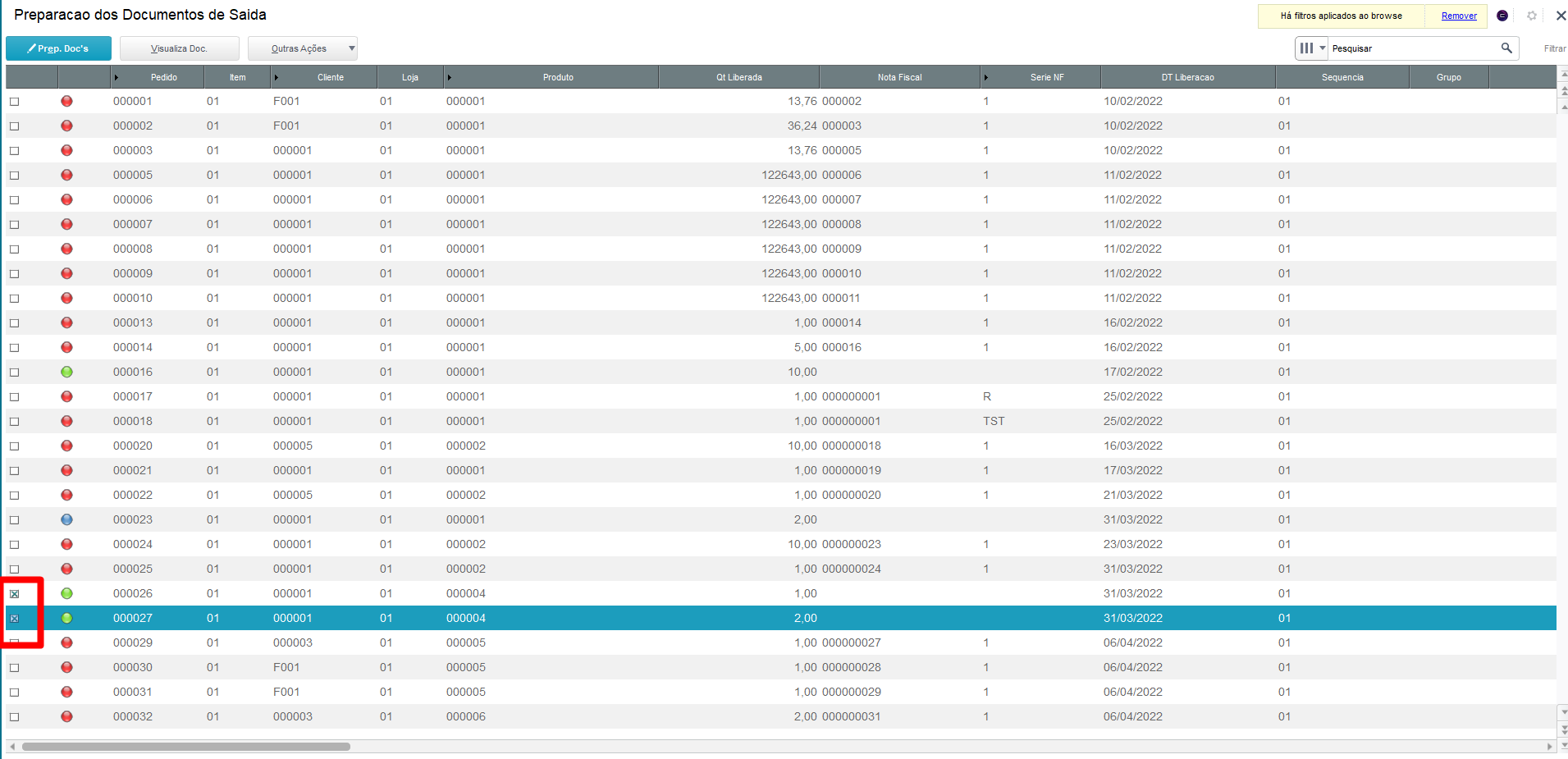Viewport: 1568px width, 759px height.
Task: Click the Filtrar link
Action: pos(1555,48)
